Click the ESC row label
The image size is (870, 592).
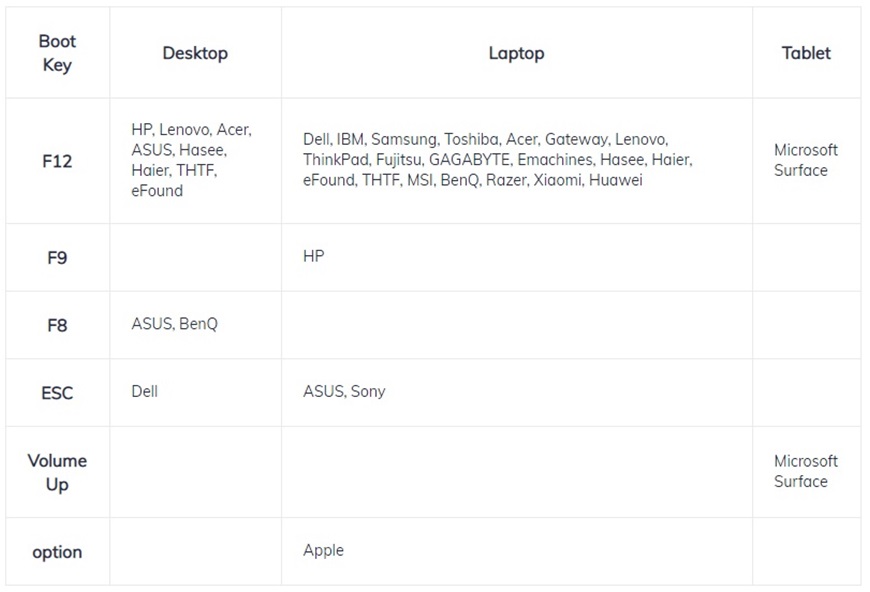(x=57, y=393)
